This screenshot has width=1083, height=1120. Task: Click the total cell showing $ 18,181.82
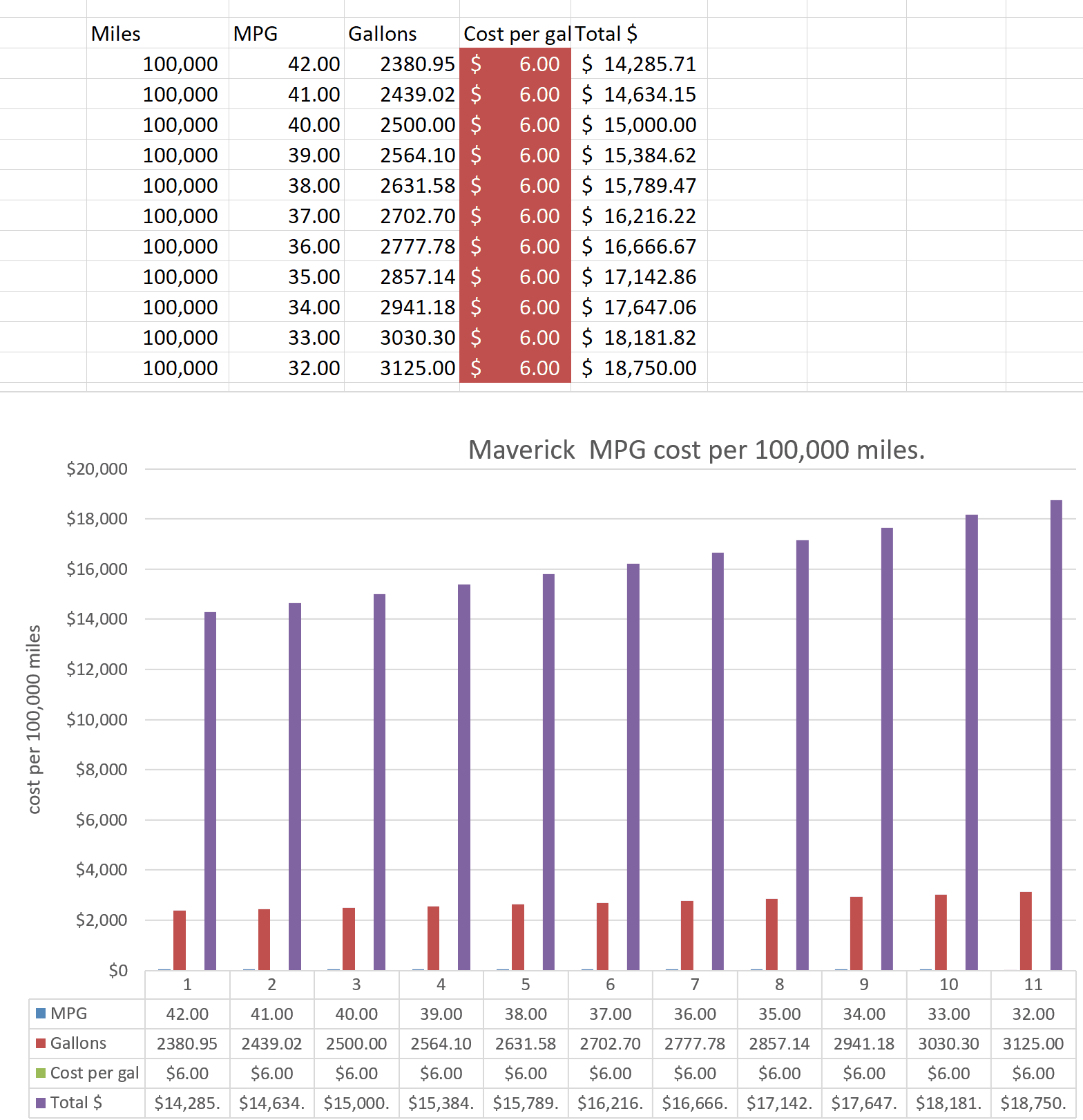click(639, 337)
